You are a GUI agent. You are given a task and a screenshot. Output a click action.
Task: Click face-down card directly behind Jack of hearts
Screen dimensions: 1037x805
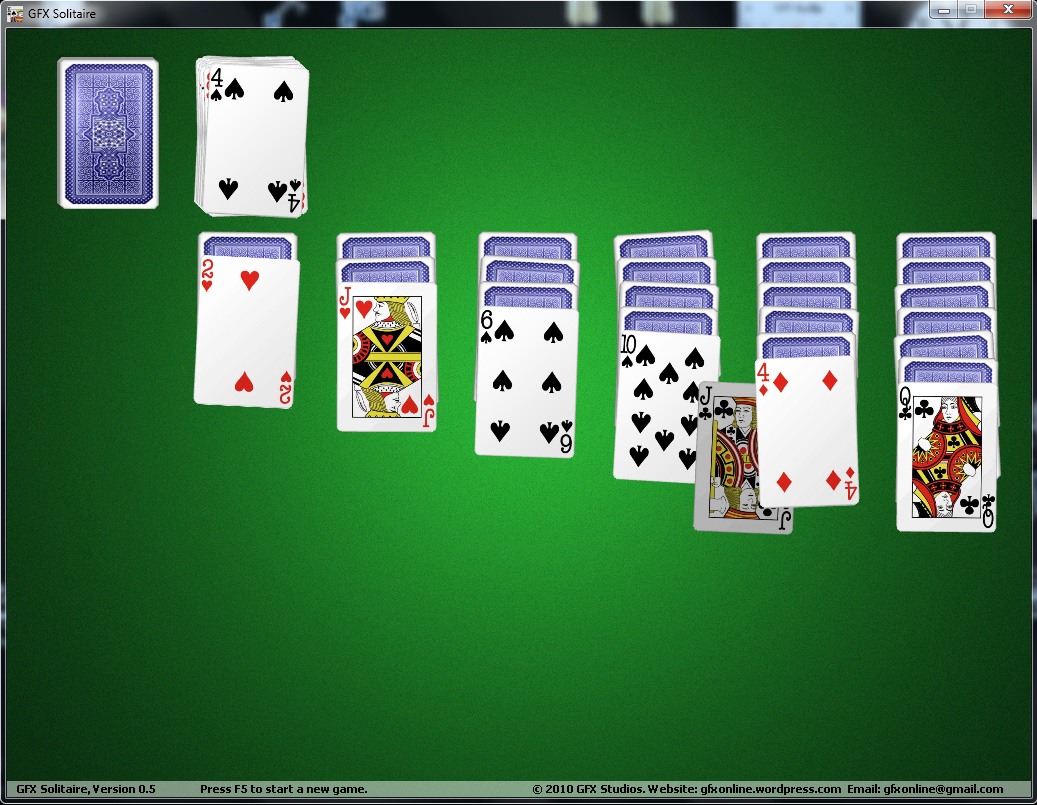pos(386,271)
